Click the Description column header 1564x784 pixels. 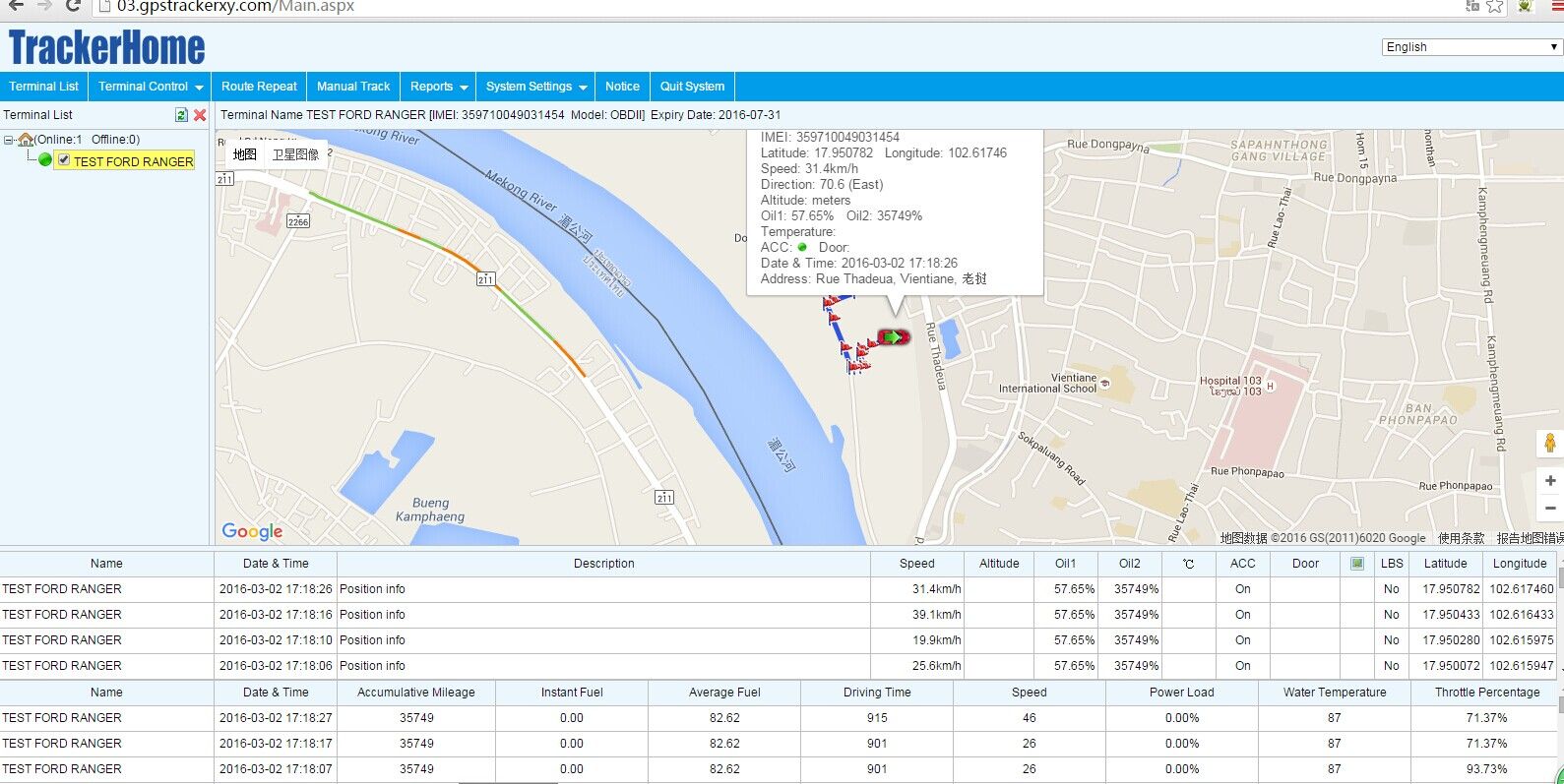[603, 564]
